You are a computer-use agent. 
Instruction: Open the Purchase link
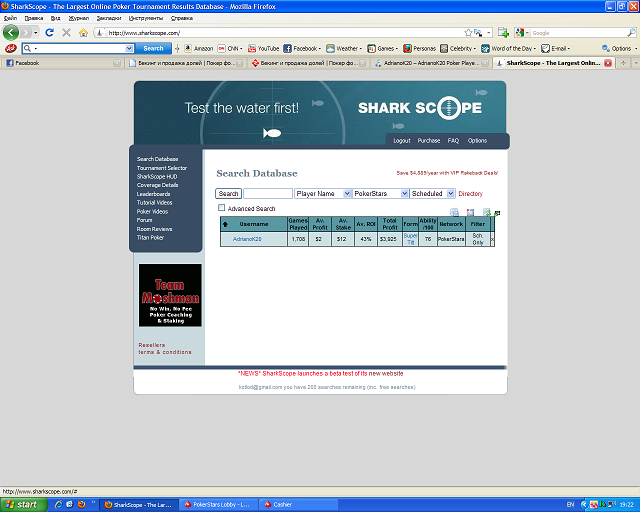pos(429,140)
